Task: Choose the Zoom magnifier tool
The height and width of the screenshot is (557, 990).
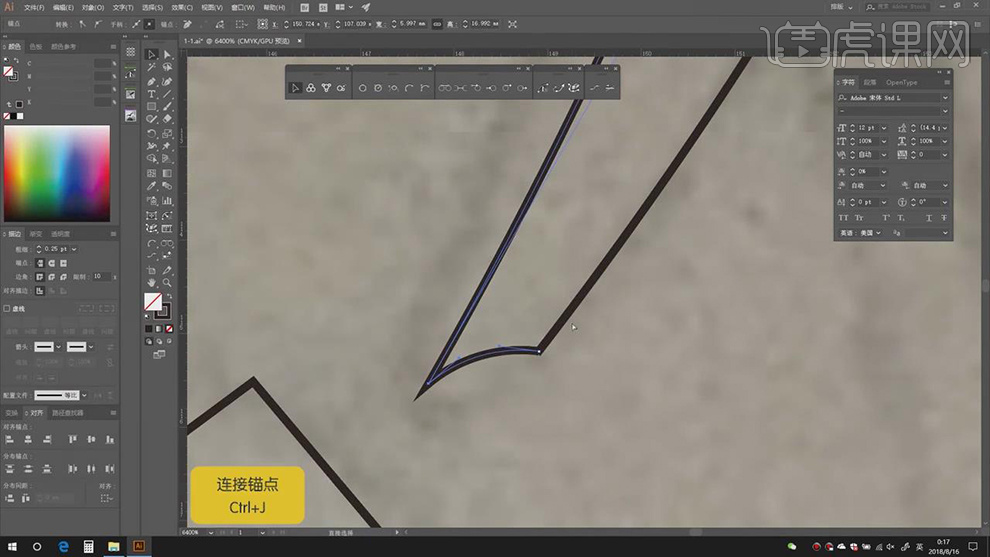Action: 167,283
